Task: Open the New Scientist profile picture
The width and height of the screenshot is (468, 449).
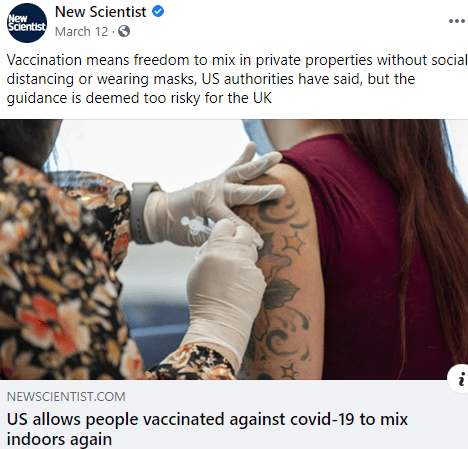Action: tap(27, 23)
